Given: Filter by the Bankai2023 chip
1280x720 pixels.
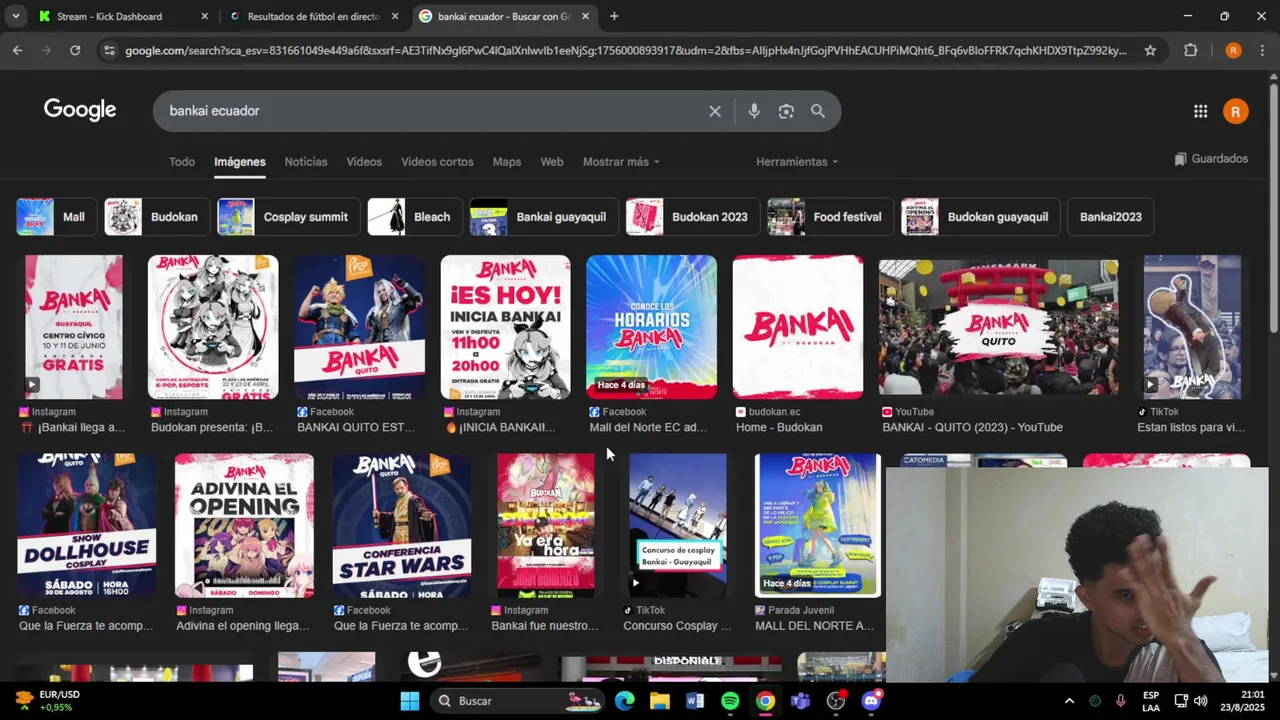Looking at the screenshot, I should coord(1111,217).
